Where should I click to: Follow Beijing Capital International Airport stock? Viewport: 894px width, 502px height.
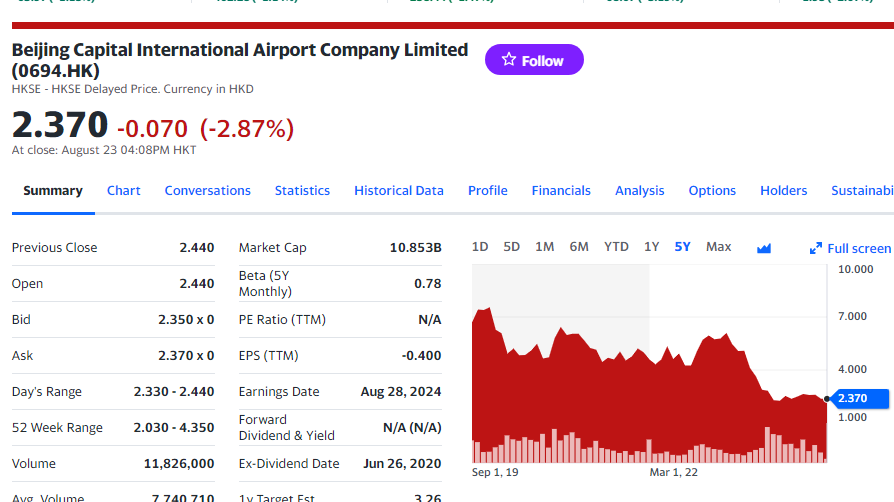pyautogui.click(x=534, y=59)
